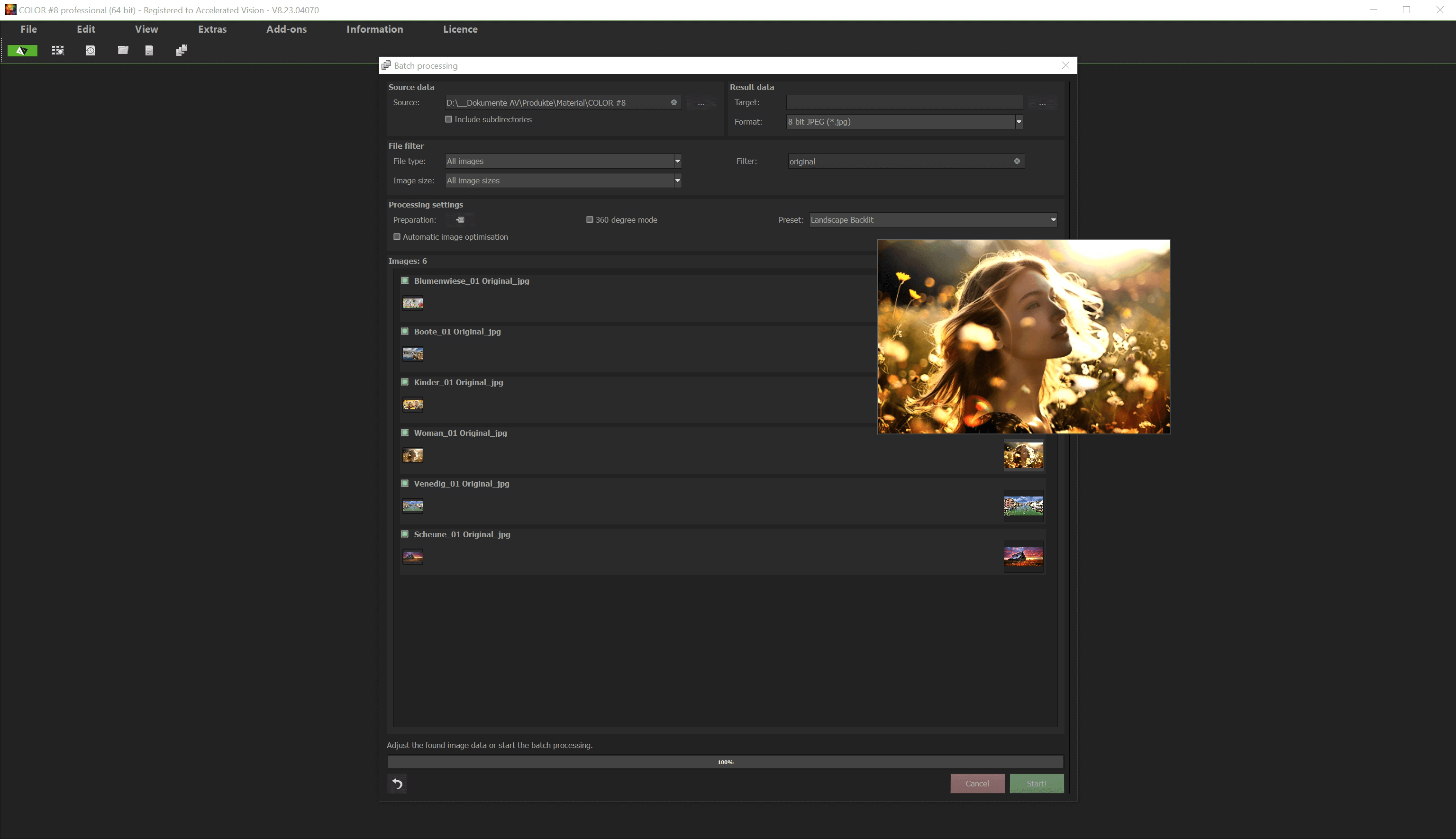Viewport: 1456px width, 839px height.
Task: Select the Venedig_01 Original thumbnail
Action: [413, 505]
